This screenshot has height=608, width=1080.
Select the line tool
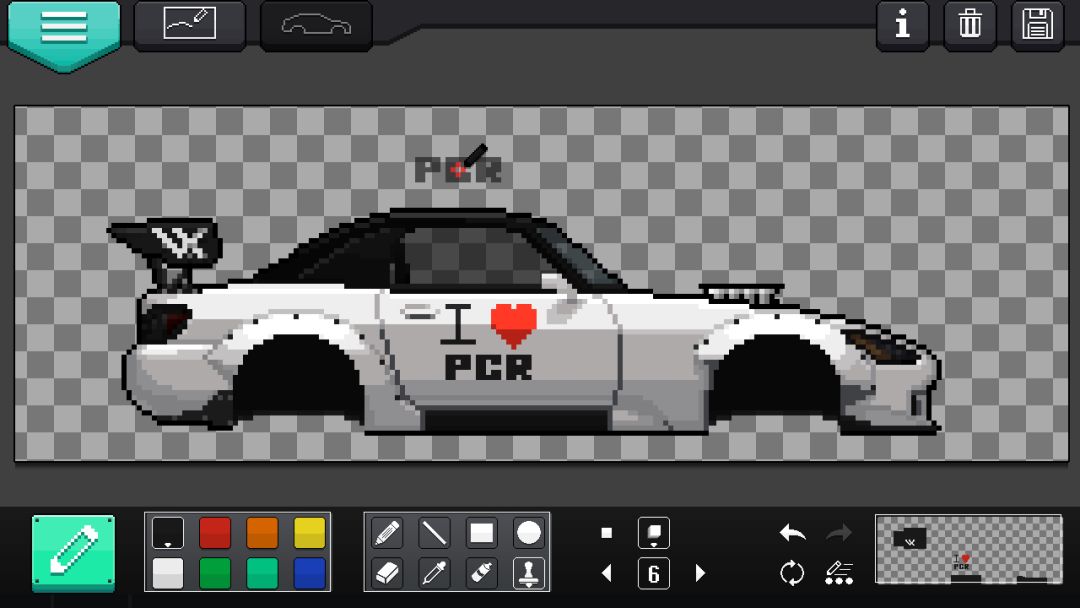click(x=435, y=533)
